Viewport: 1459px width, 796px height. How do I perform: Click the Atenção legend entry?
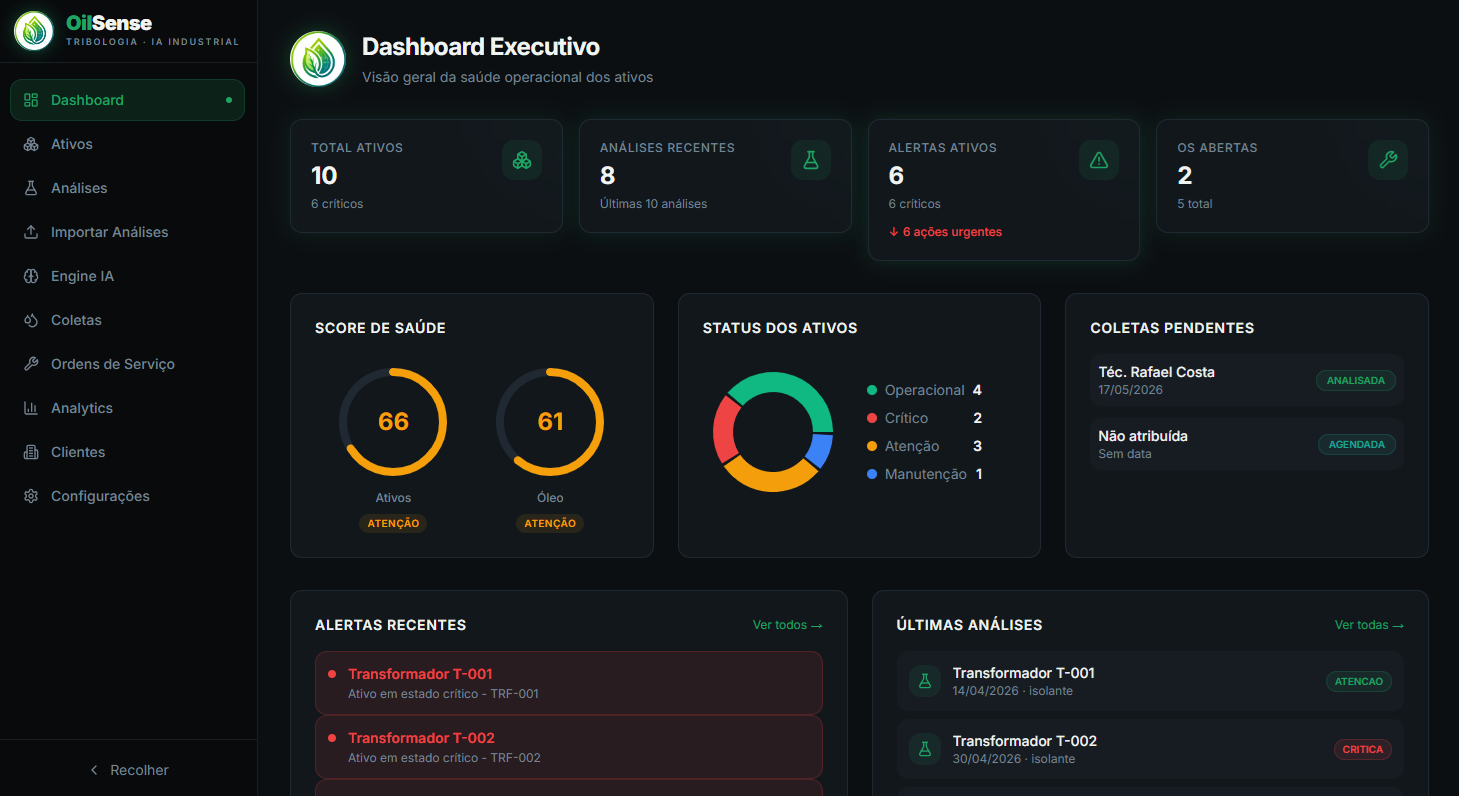click(925, 446)
